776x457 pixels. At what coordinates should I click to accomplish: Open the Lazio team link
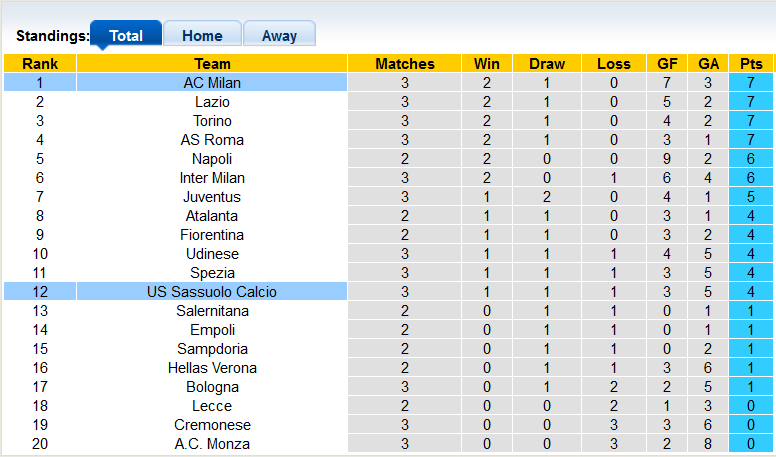212,102
